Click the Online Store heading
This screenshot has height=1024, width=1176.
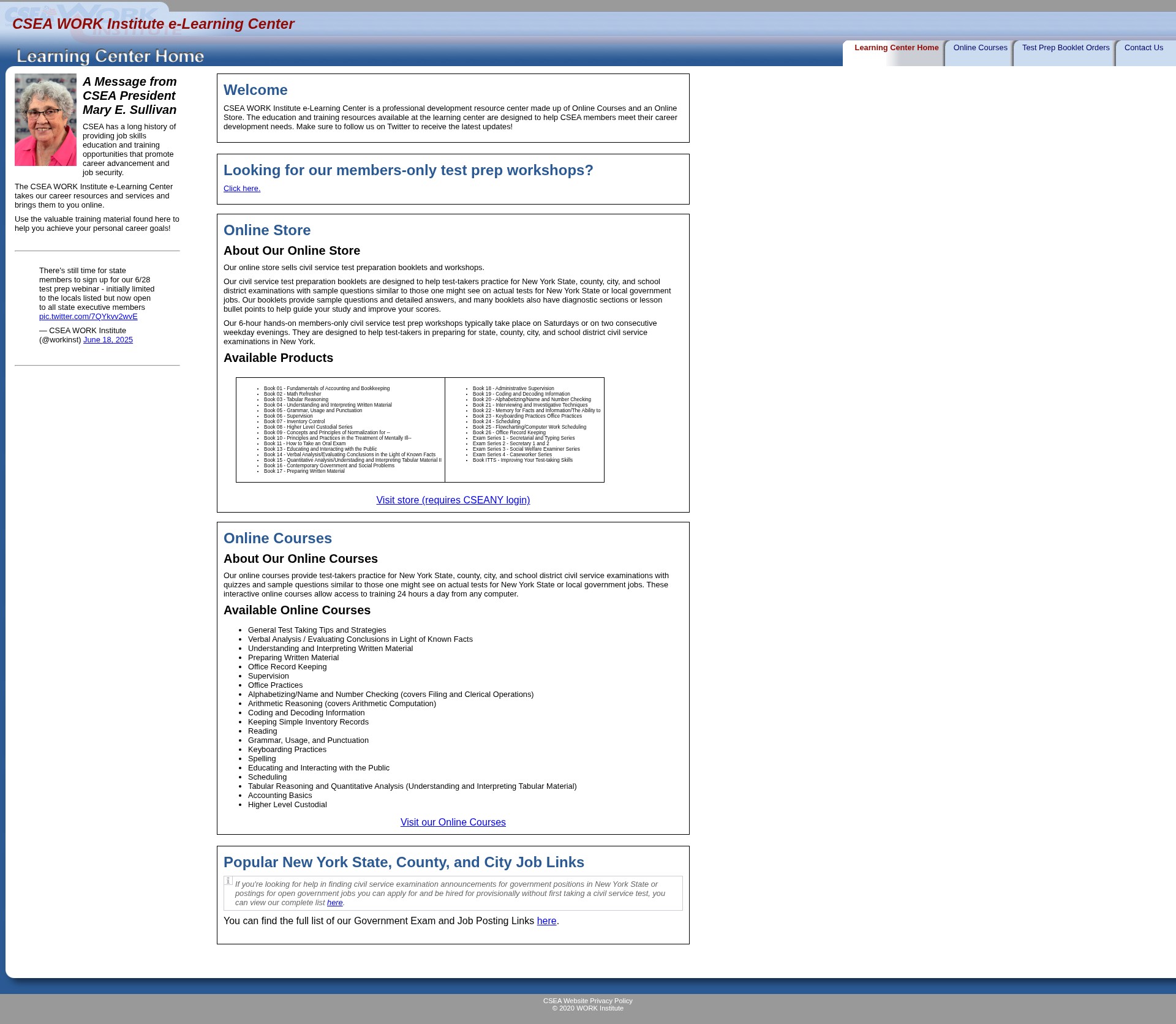click(x=267, y=230)
